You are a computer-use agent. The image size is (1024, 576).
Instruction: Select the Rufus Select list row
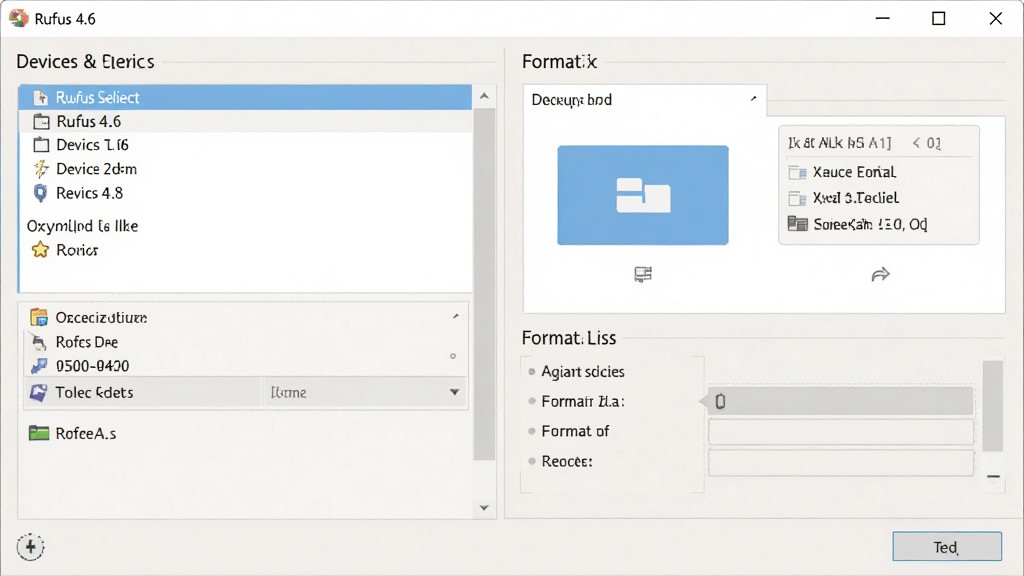(246, 97)
